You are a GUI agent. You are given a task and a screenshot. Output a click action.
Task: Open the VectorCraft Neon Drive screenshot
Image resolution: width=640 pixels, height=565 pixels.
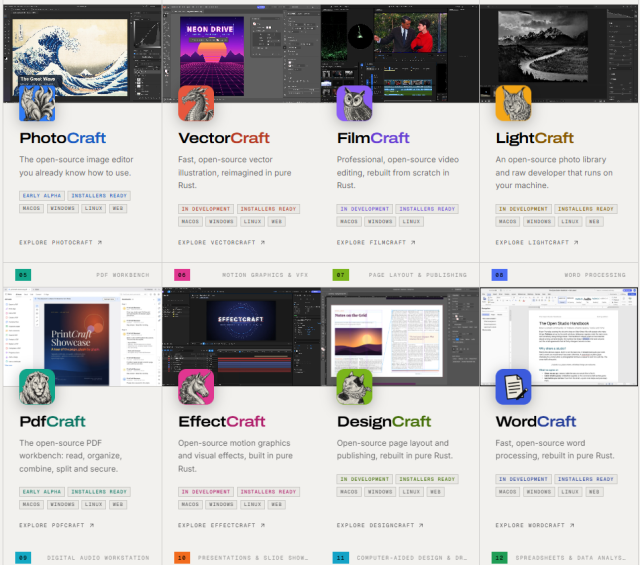[241, 53]
